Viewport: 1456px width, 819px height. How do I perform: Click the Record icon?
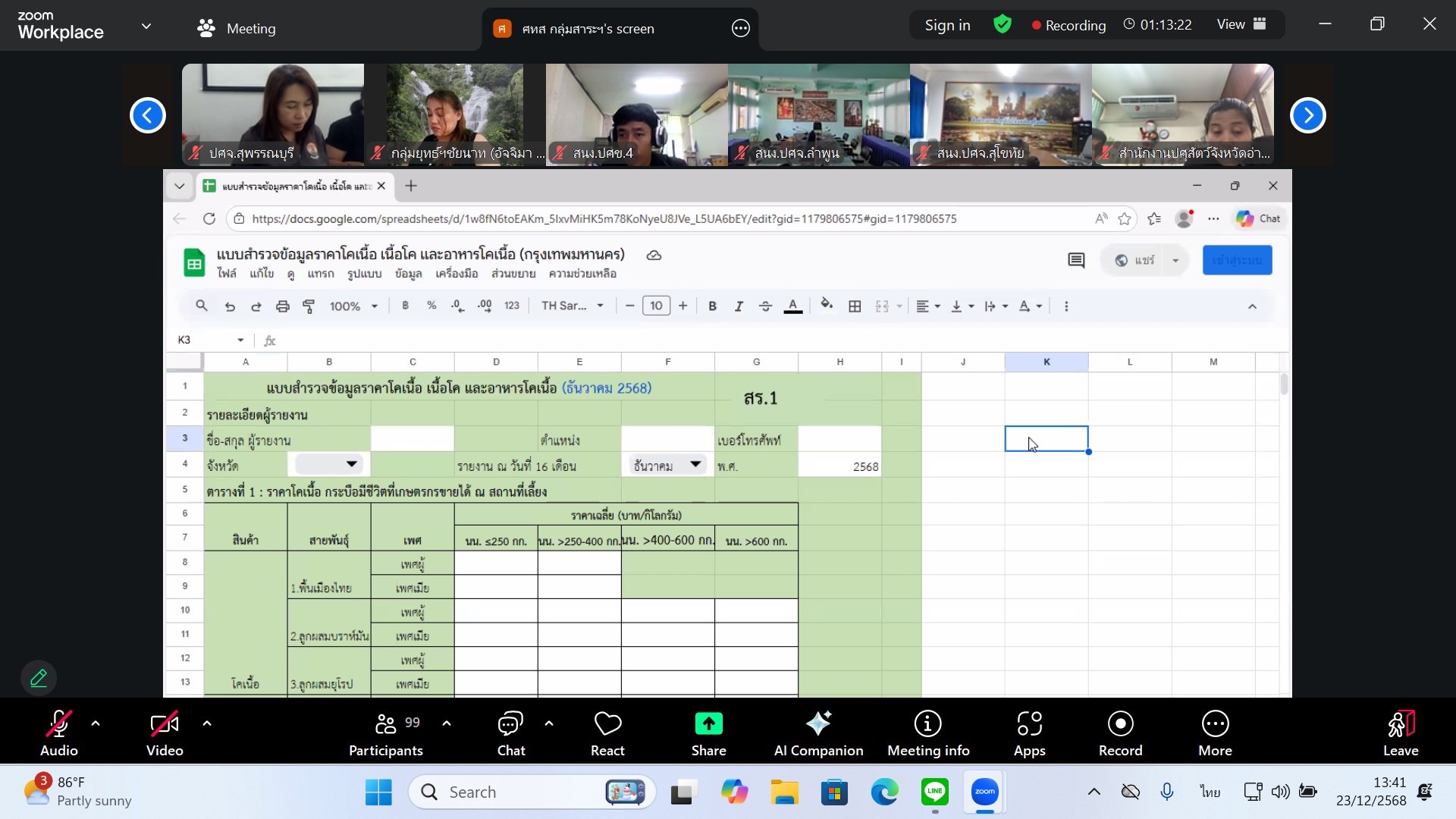1120,725
